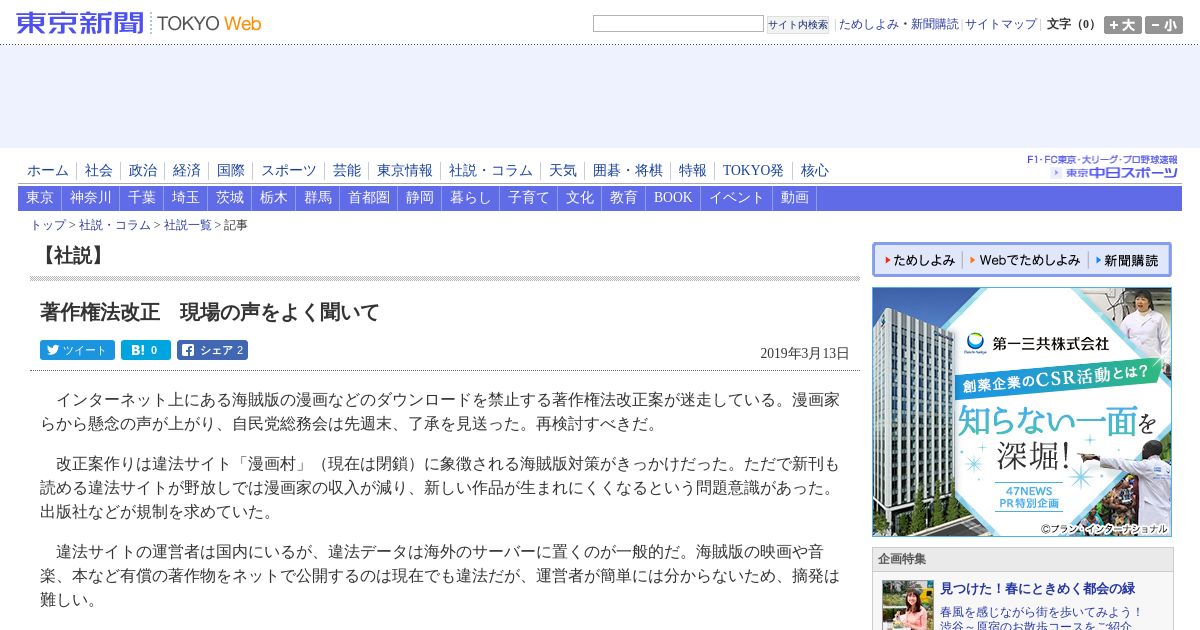Select the イベント tab
The image size is (1200, 630).
(737, 198)
